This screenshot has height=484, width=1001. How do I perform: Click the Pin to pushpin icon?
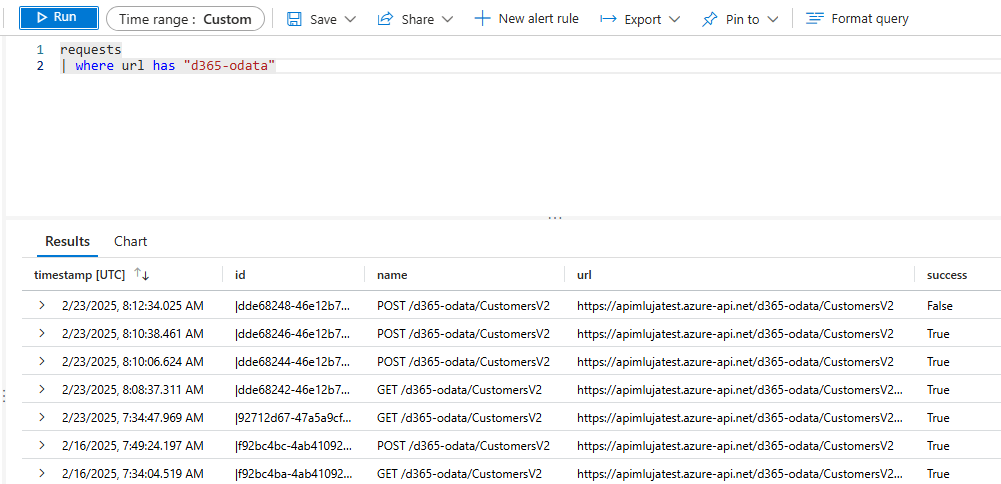pos(709,19)
